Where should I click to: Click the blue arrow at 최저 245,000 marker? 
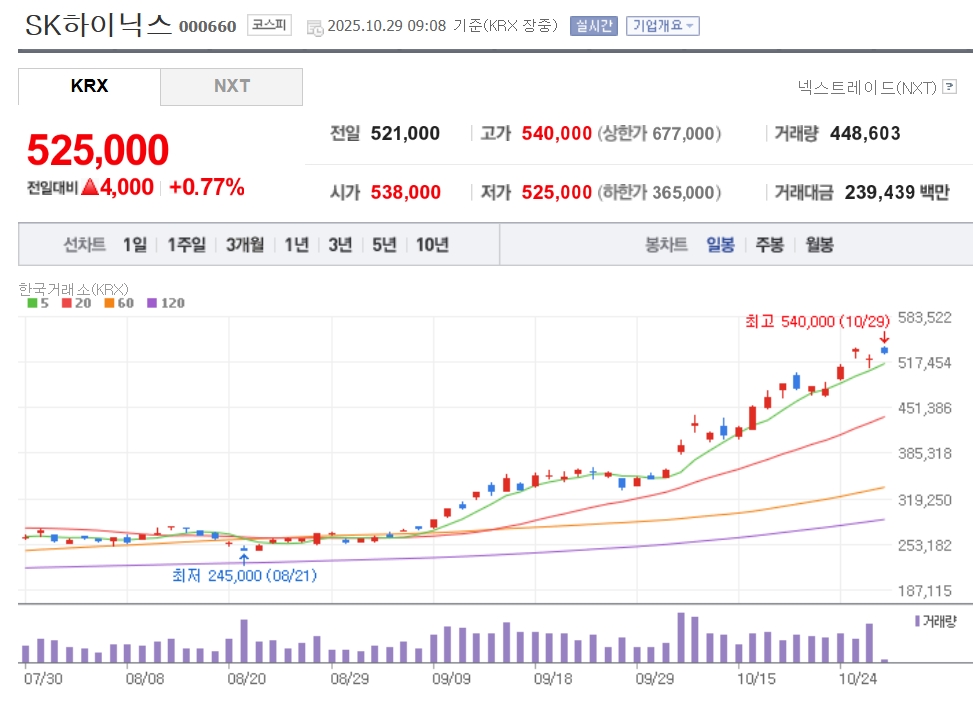point(244,560)
